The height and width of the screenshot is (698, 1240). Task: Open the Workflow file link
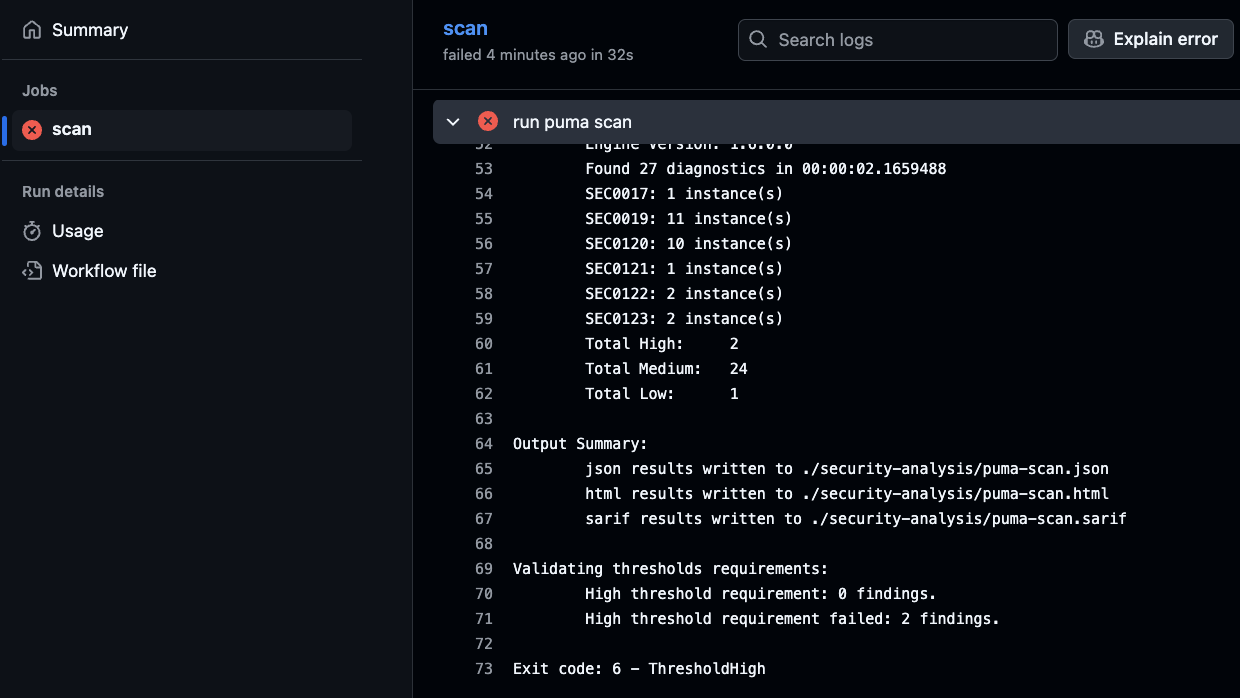click(104, 271)
